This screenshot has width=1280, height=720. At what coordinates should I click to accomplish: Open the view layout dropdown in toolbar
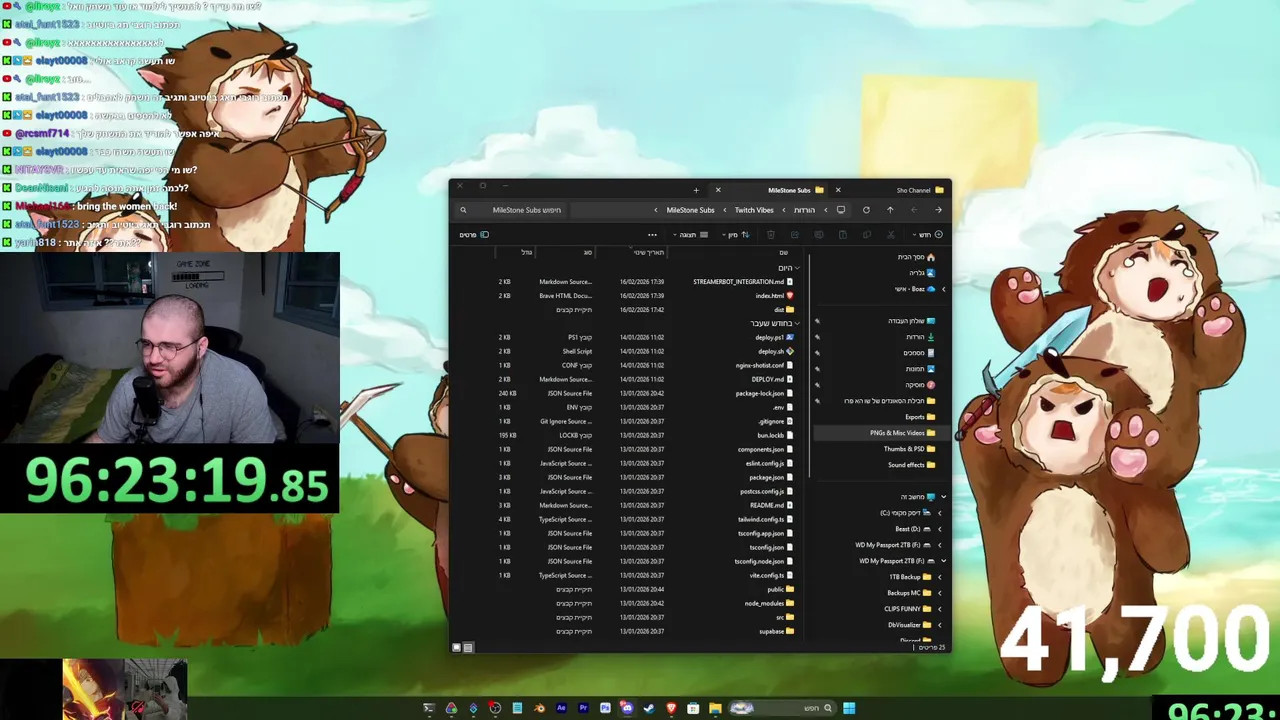(691, 235)
